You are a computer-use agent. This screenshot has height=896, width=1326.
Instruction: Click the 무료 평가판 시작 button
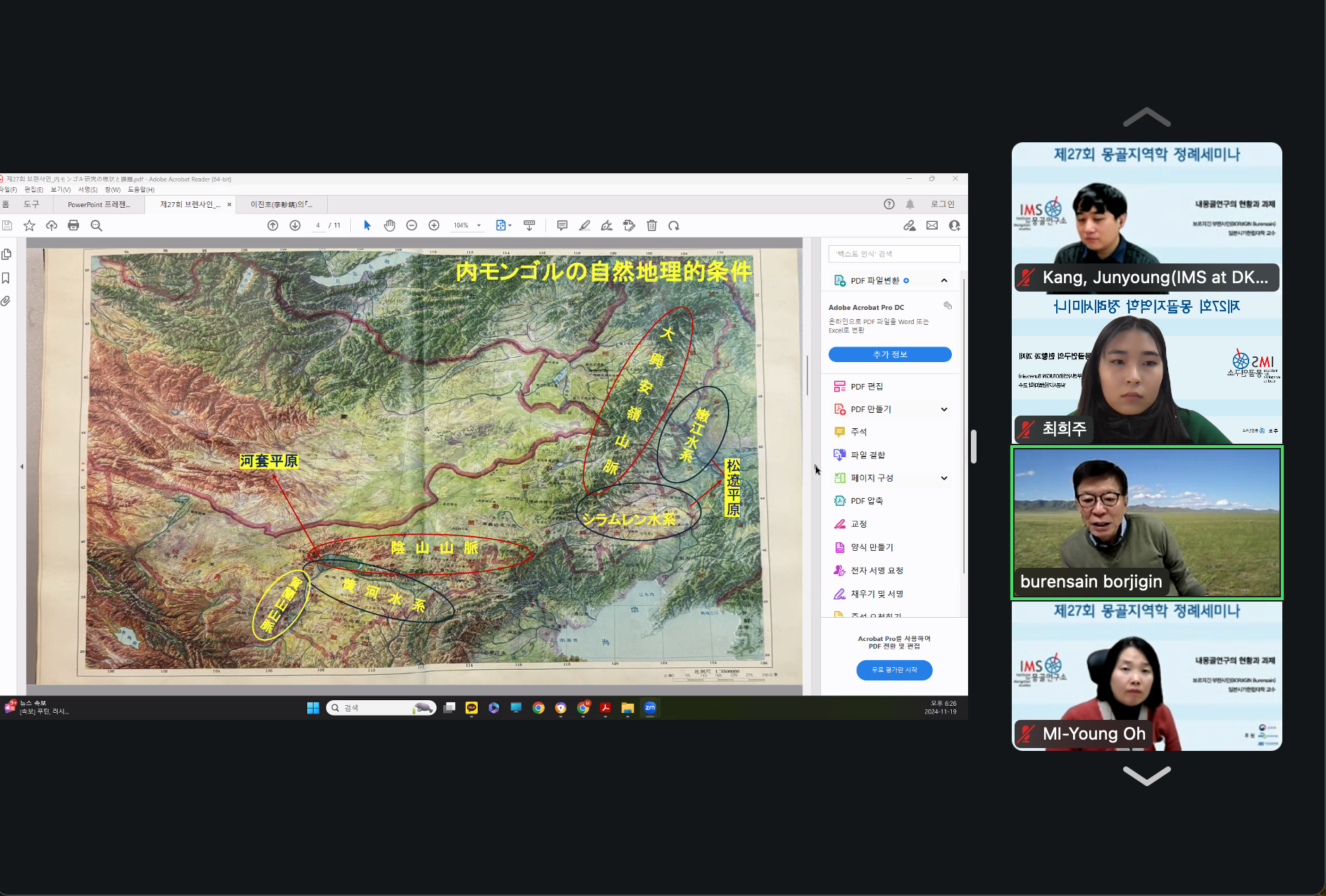(894, 670)
